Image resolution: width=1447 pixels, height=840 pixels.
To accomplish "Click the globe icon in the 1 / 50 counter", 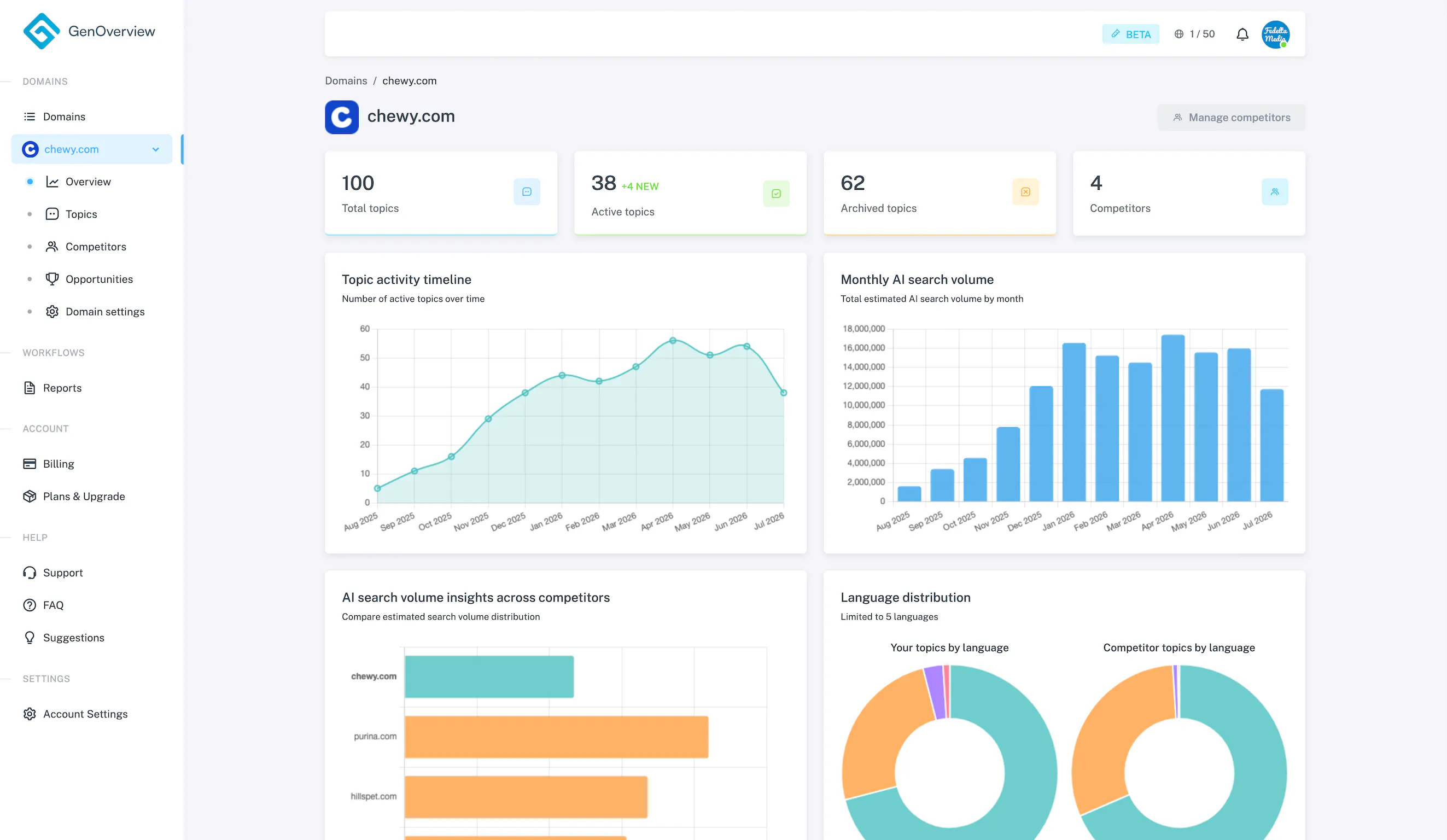I will click(x=1179, y=34).
